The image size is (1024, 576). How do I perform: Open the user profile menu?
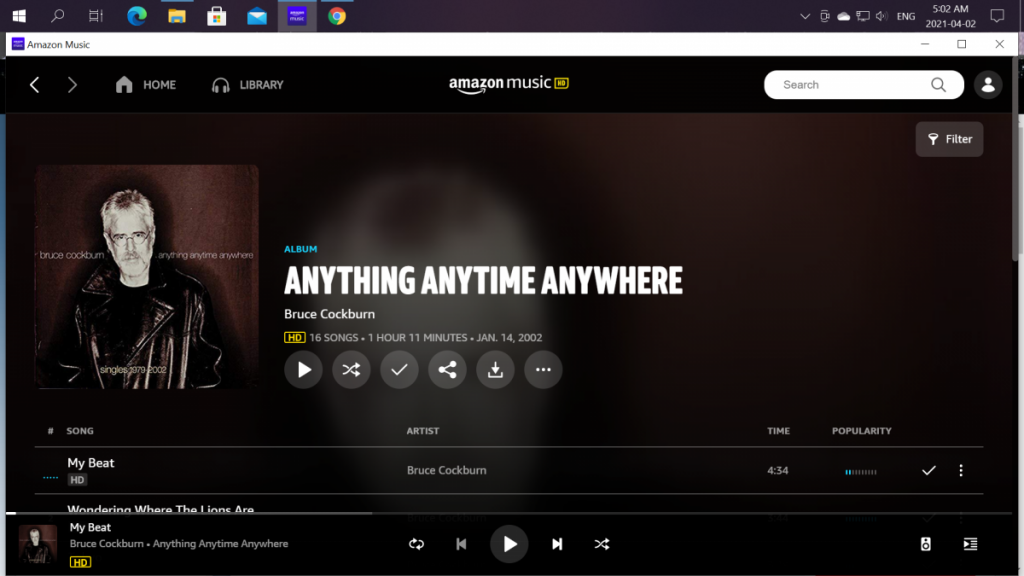(988, 85)
